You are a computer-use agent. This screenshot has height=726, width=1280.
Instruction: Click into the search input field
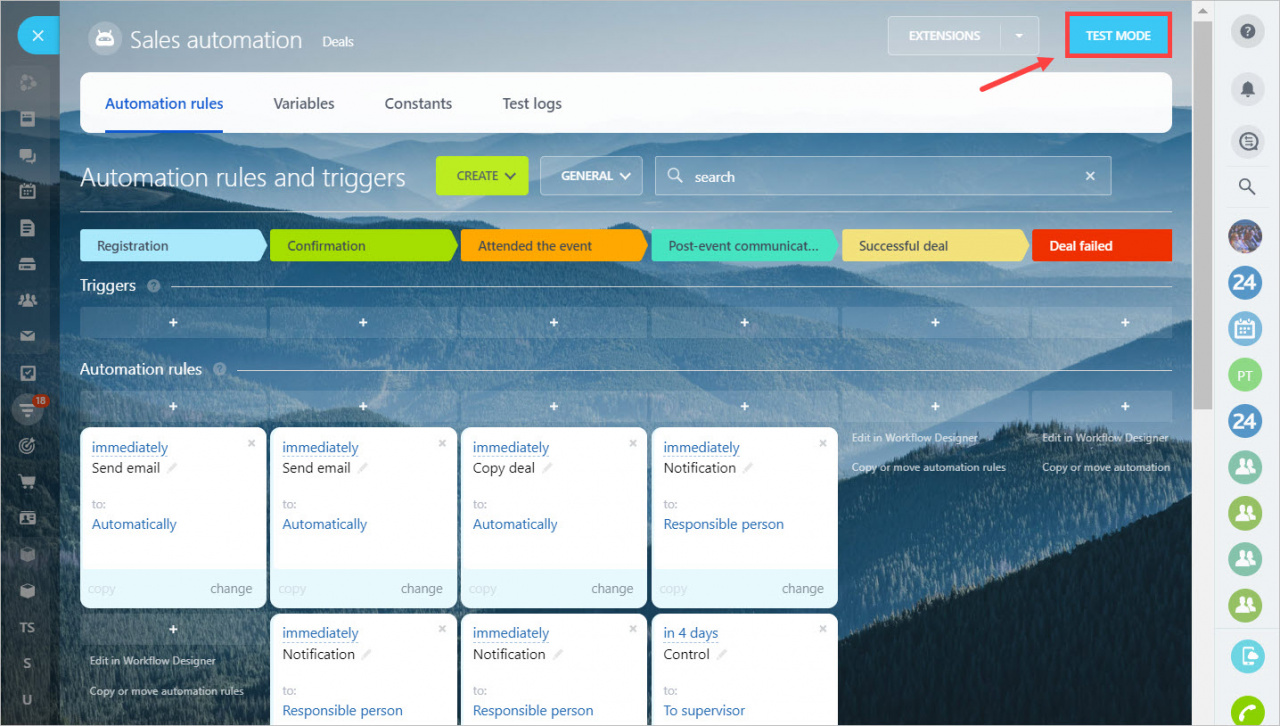coord(883,176)
